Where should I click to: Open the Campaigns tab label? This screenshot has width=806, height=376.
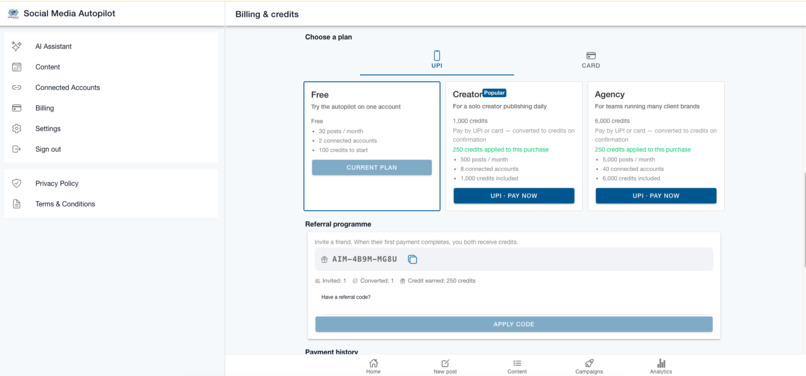pos(589,371)
